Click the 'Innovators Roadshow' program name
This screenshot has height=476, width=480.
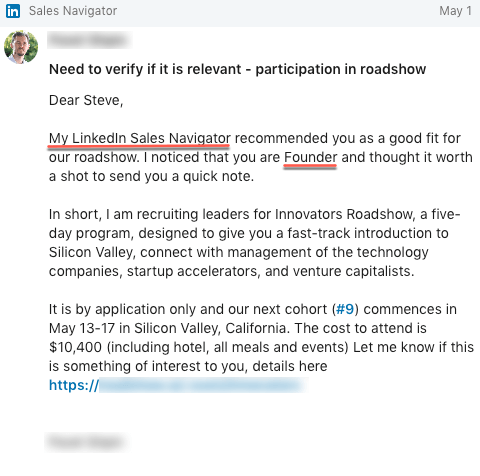tap(345, 214)
